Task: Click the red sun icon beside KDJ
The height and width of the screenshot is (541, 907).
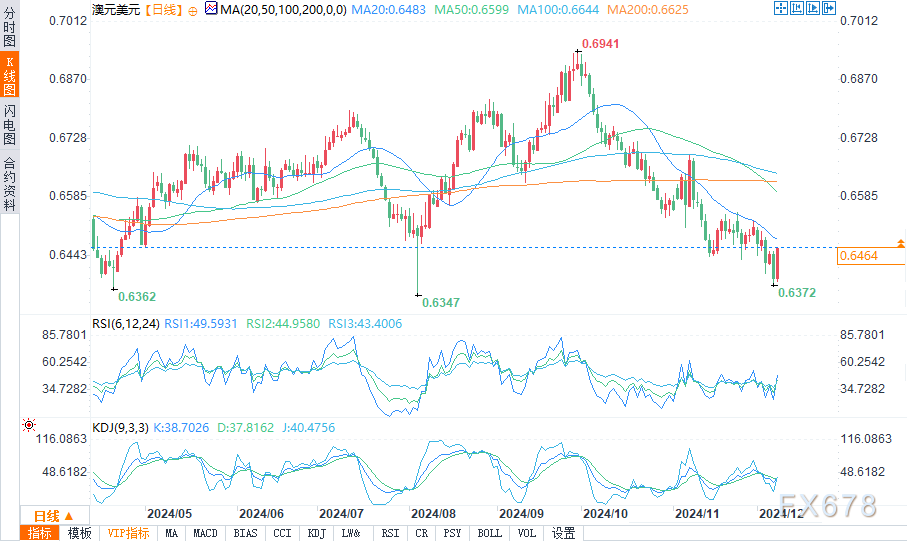Action: click(28, 425)
